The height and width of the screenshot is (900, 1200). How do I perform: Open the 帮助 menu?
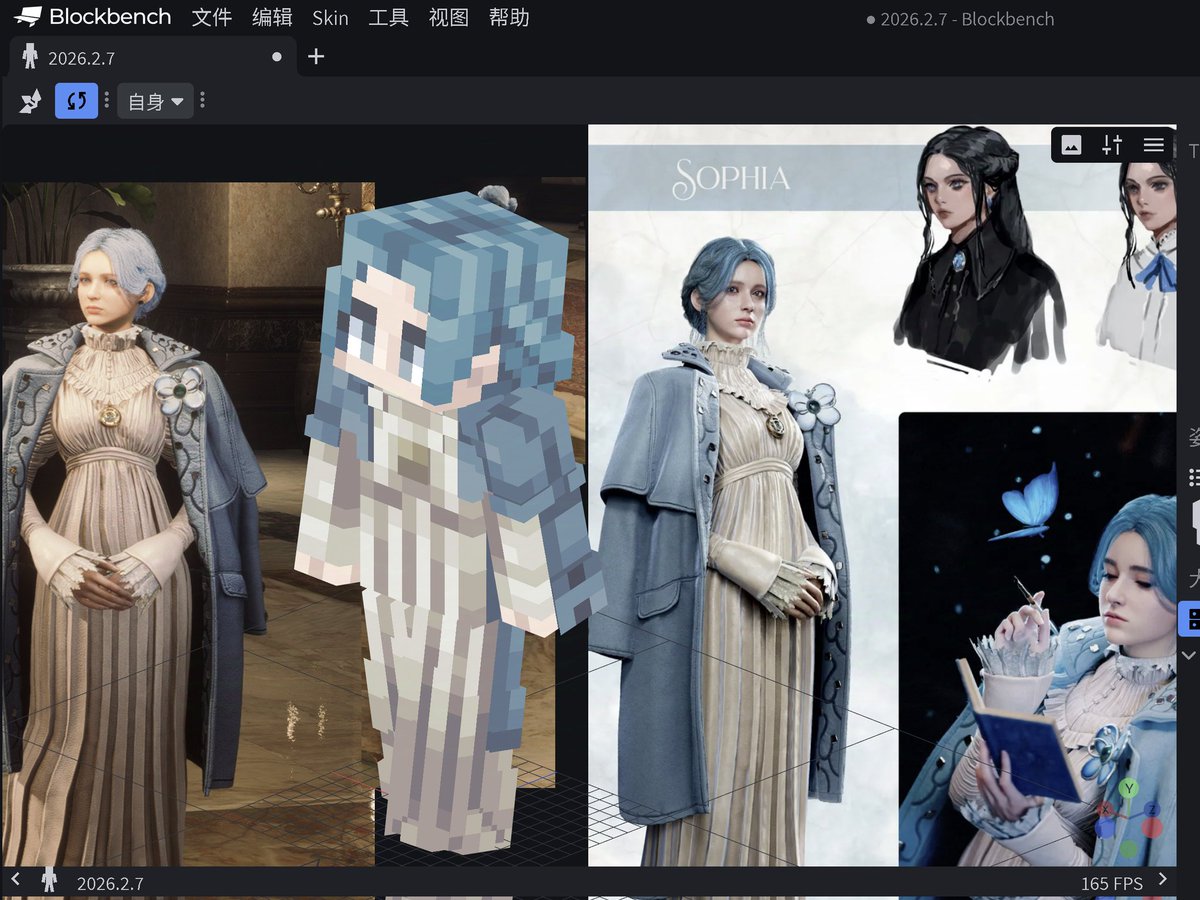click(509, 17)
